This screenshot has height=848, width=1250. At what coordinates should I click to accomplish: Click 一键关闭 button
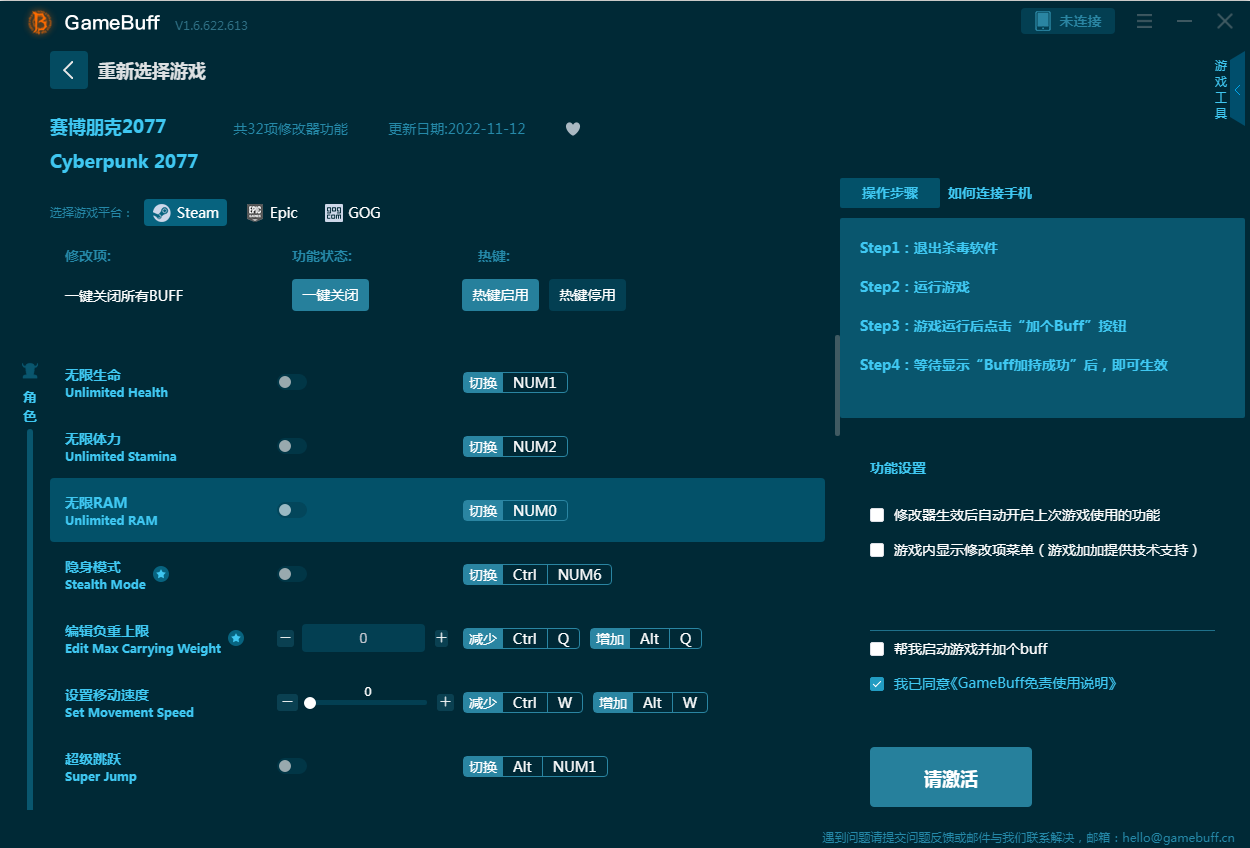pos(330,295)
